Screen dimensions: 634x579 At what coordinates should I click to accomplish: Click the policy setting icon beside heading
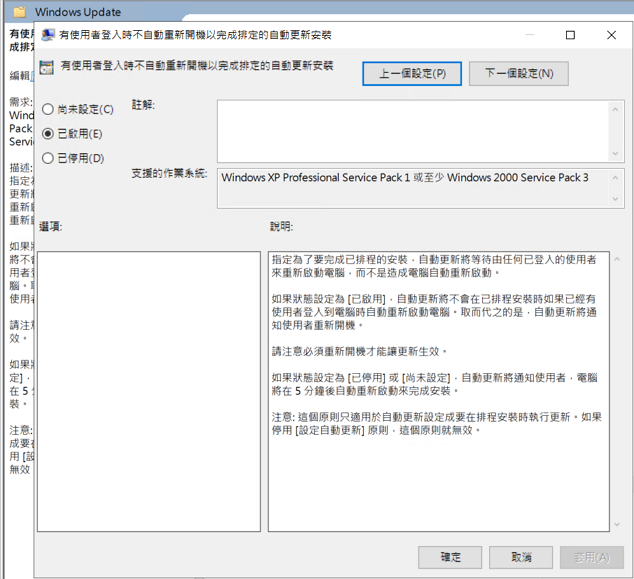[46, 67]
